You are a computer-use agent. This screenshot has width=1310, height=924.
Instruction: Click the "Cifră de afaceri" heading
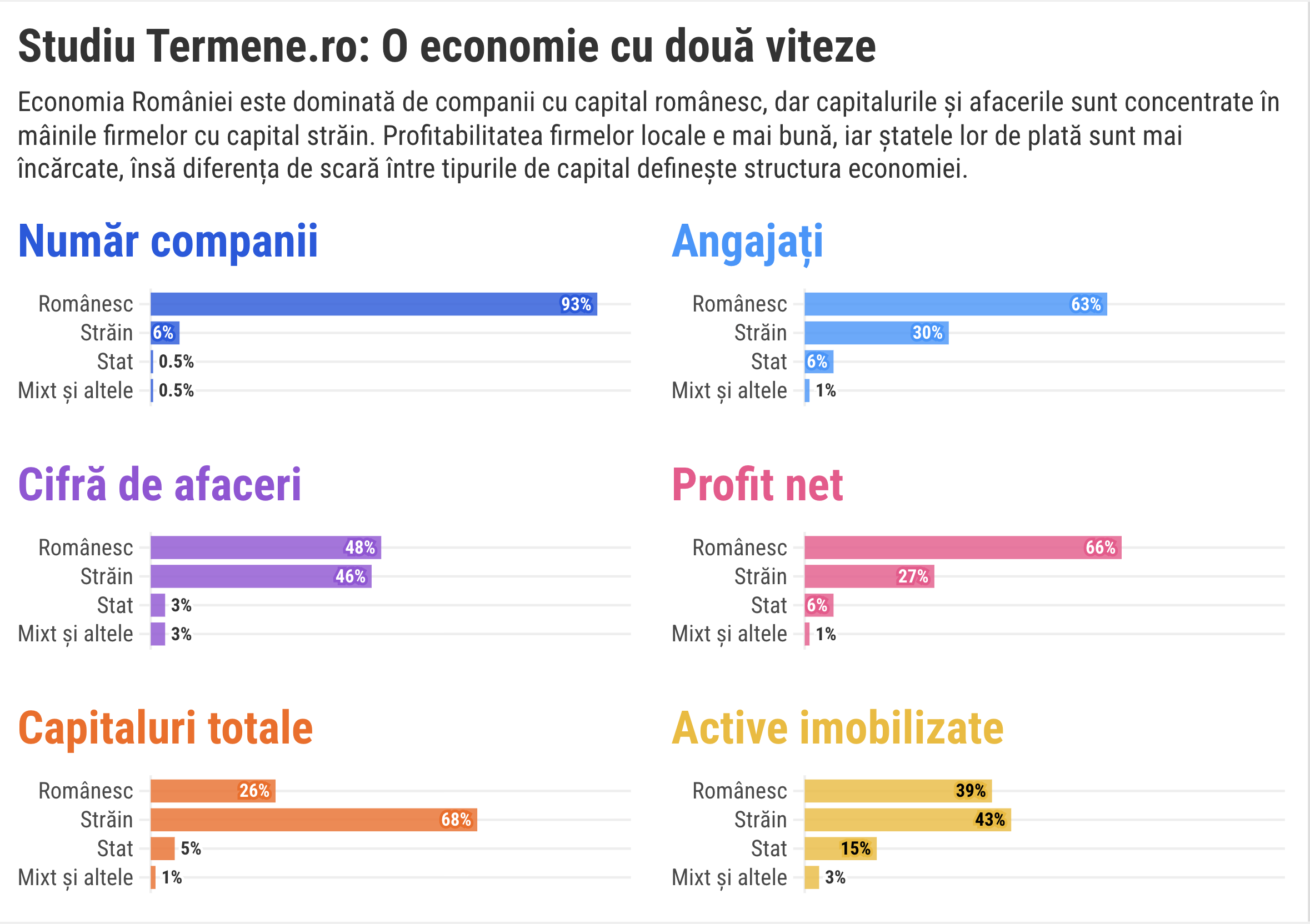160,485
